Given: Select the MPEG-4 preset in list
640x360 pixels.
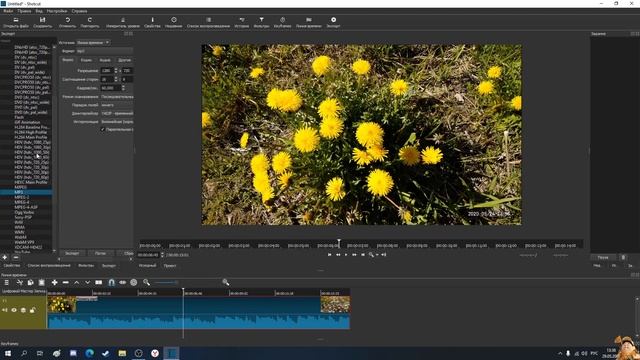Looking at the screenshot, I should click(x=22, y=202).
